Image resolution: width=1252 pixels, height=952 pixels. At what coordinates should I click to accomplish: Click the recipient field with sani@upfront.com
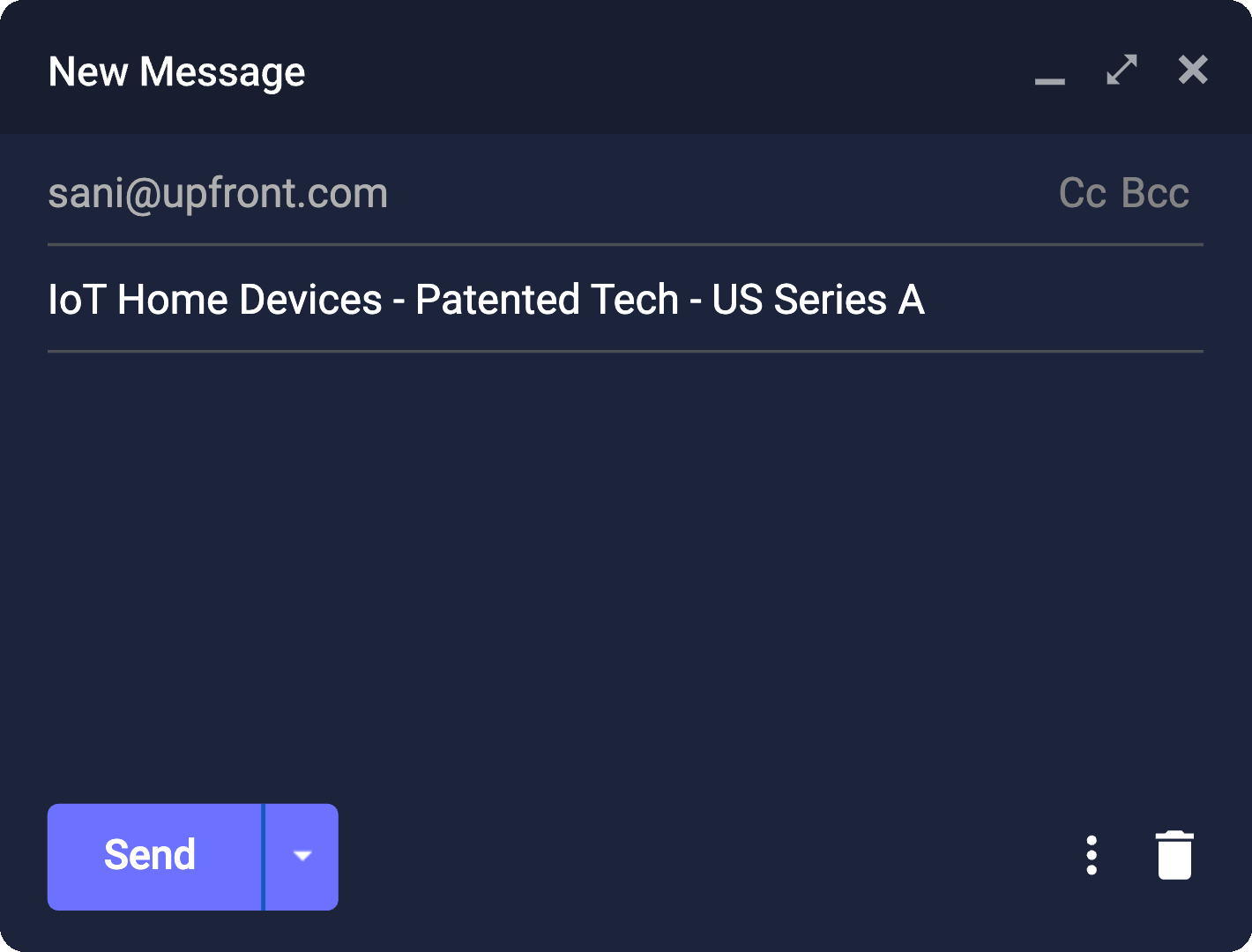tap(218, 193)
